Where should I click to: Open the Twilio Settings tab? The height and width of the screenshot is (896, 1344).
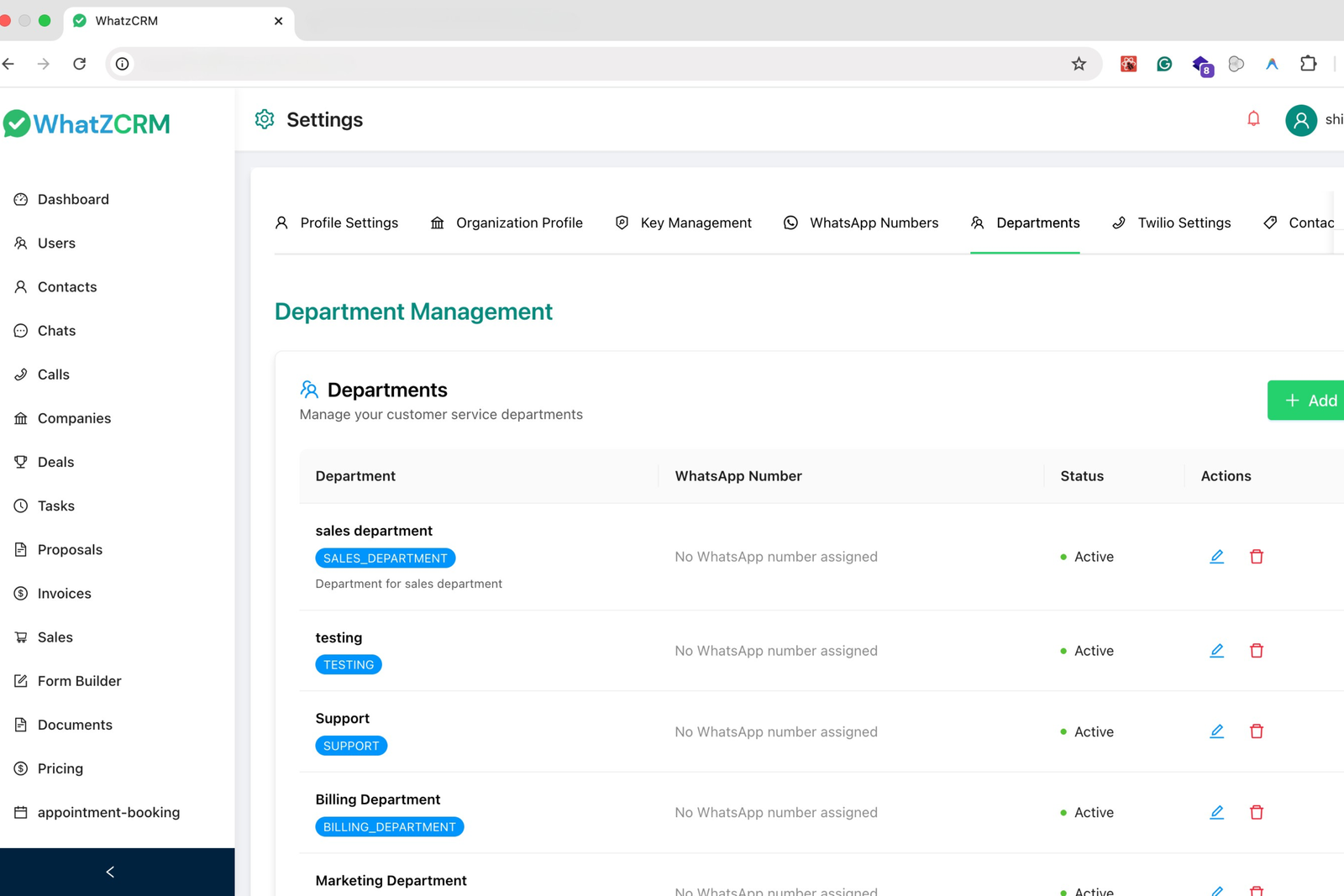click(1184, 223)
